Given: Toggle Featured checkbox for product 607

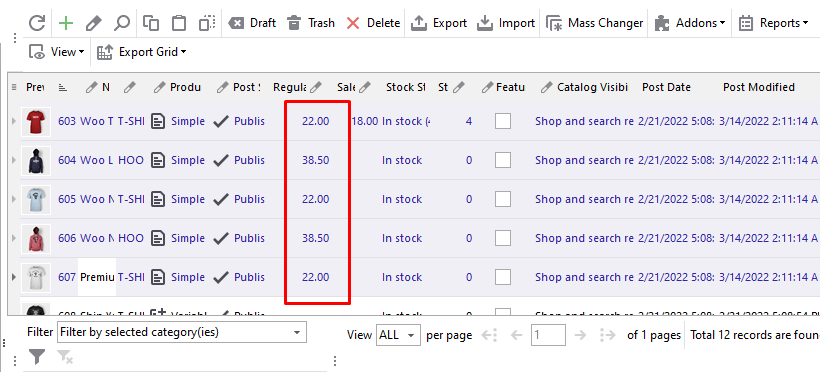Looking at the screenshot, I should point(503,277).
